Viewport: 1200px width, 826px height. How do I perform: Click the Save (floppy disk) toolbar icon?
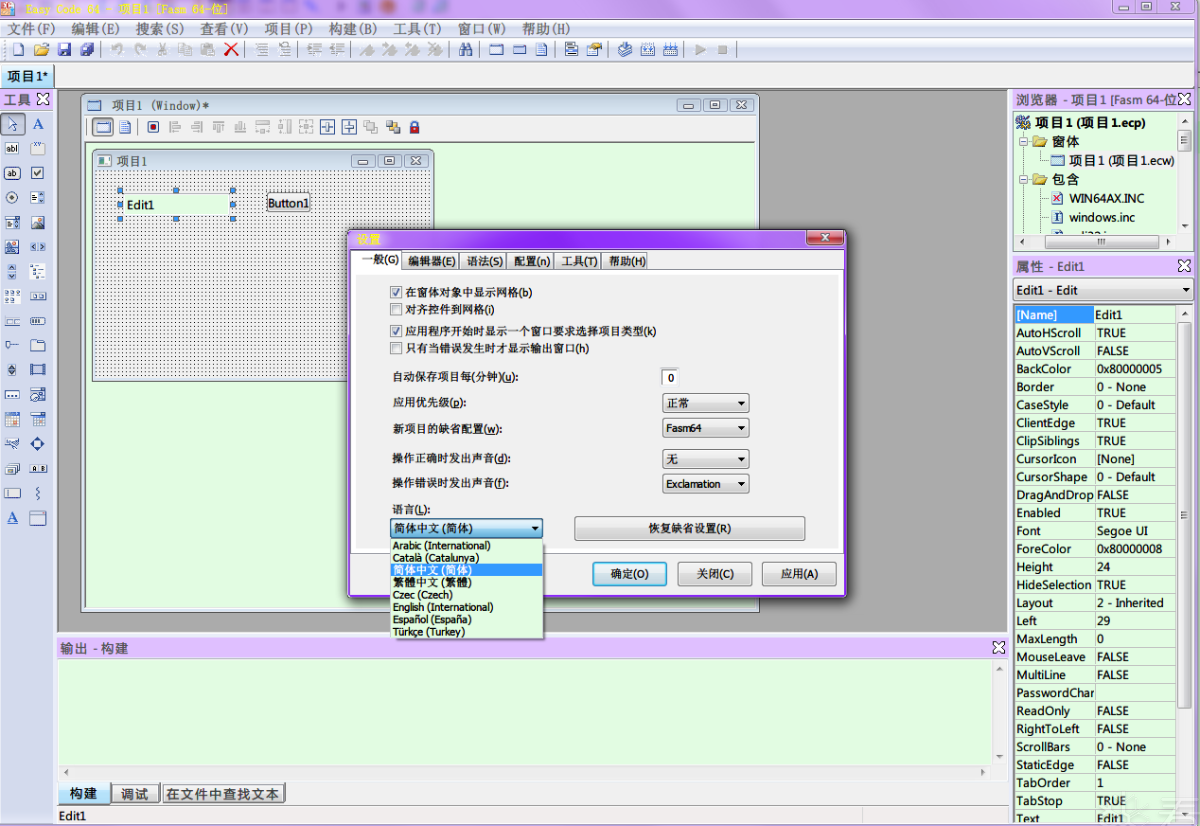point(64,49)
